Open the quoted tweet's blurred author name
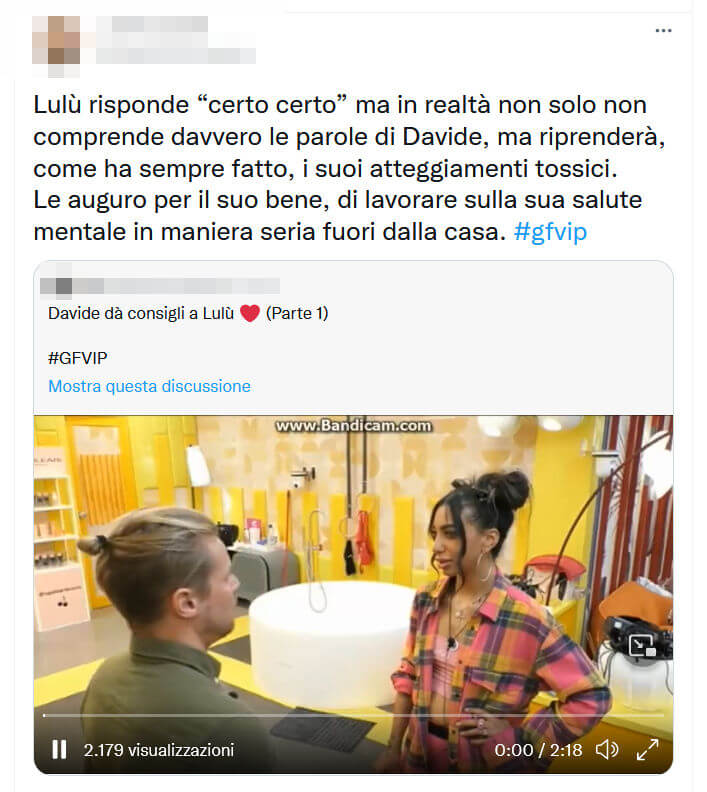This screenshot has height=792, width=707. tap(177, 286)
